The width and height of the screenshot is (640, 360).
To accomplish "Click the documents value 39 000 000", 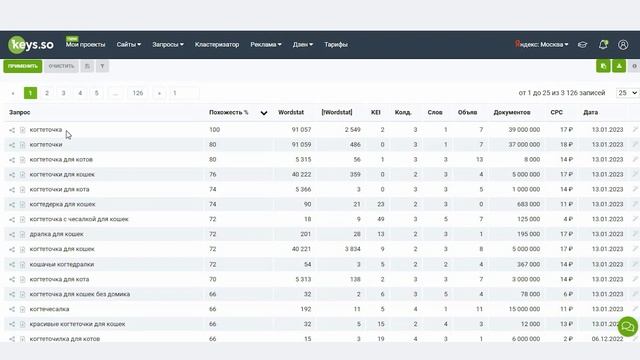I will coord(524,129).
